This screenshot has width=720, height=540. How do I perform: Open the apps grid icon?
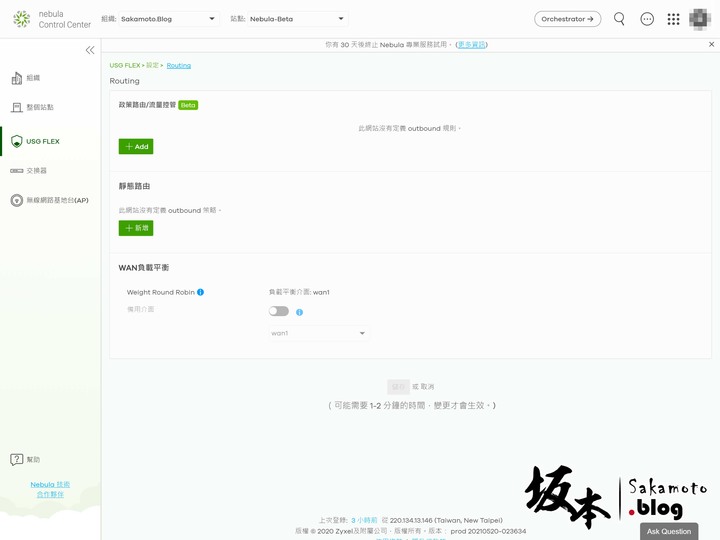click(673, 19)
